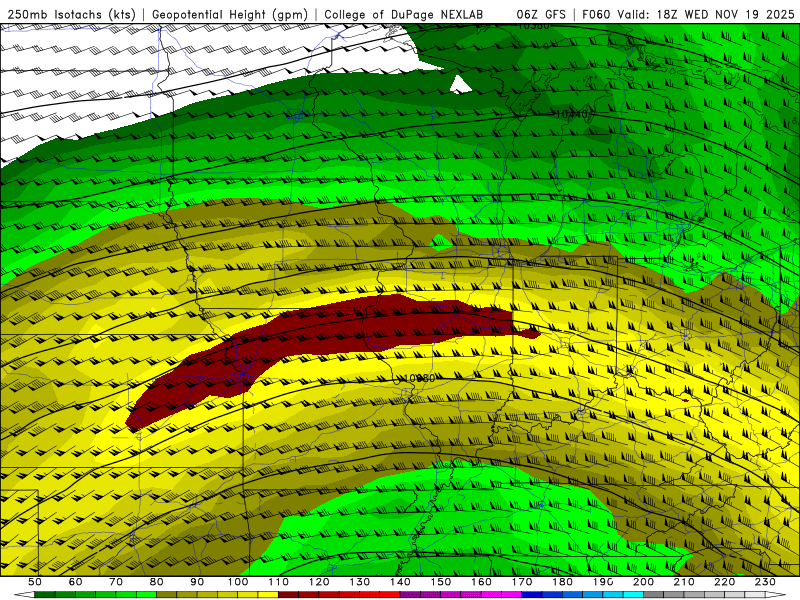Screen dimensions: 800x600
Task: Click the '170' color scale label
Action: pyautogui.click(x=522, y=582)
